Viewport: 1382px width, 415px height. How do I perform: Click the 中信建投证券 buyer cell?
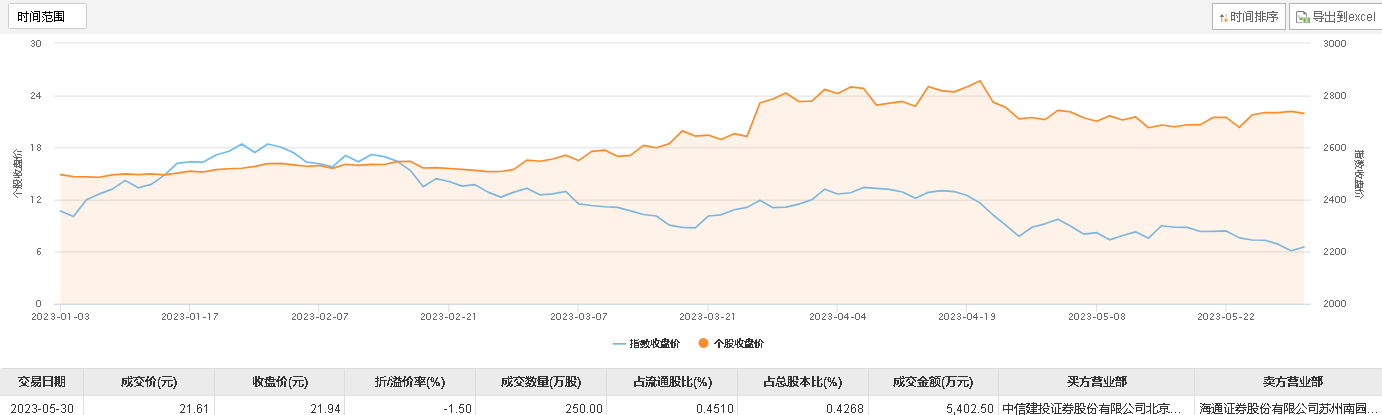tap(1094, 408)
